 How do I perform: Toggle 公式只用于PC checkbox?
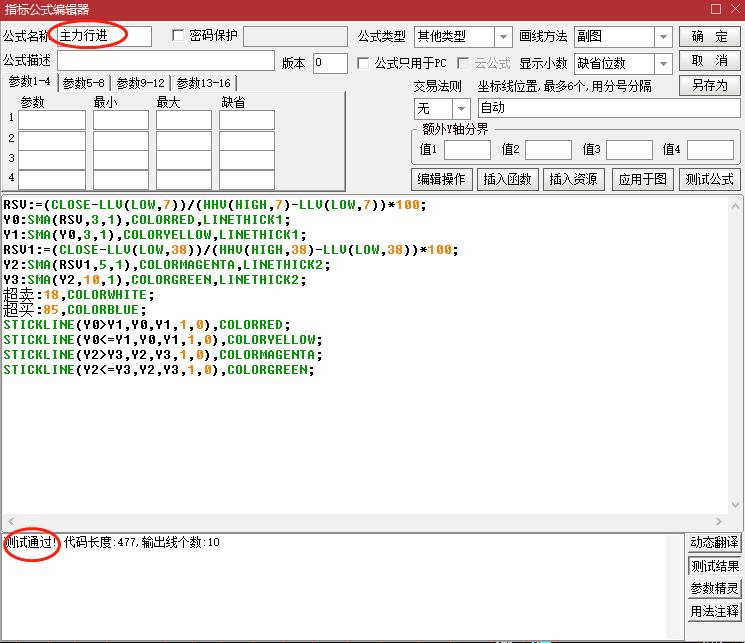[x=363, y=63]
